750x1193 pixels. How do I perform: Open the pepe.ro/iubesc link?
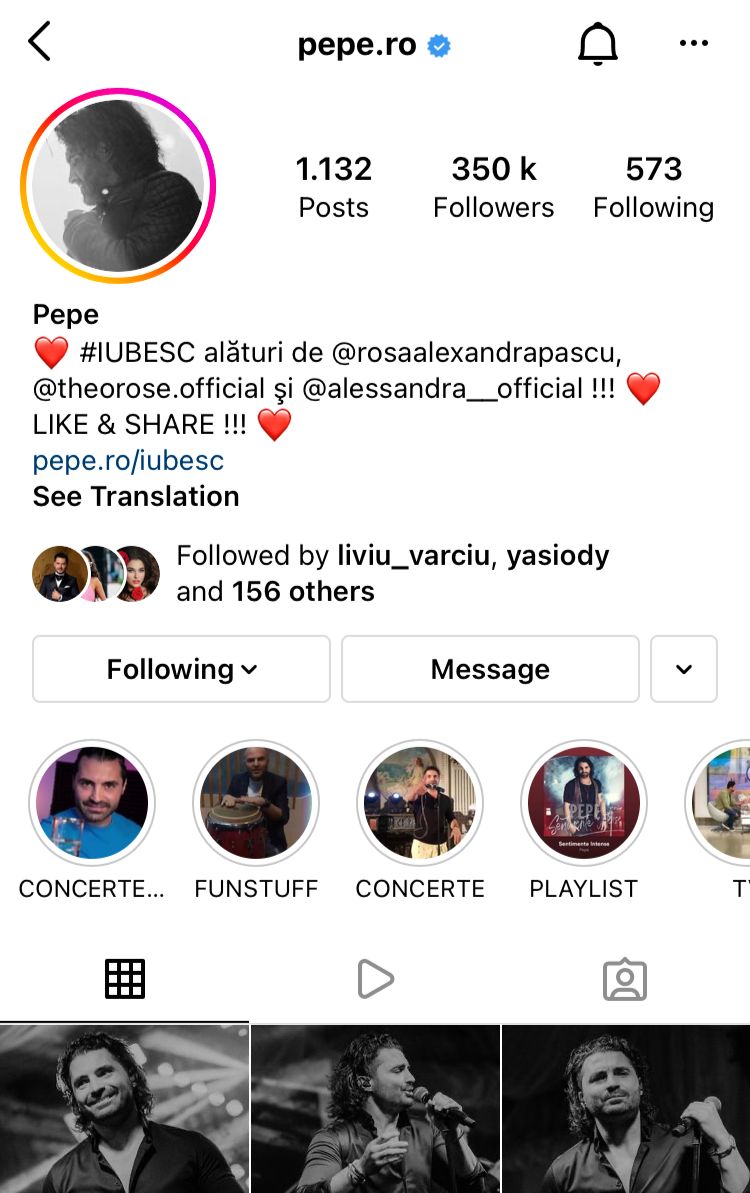[x=129, y=460]
